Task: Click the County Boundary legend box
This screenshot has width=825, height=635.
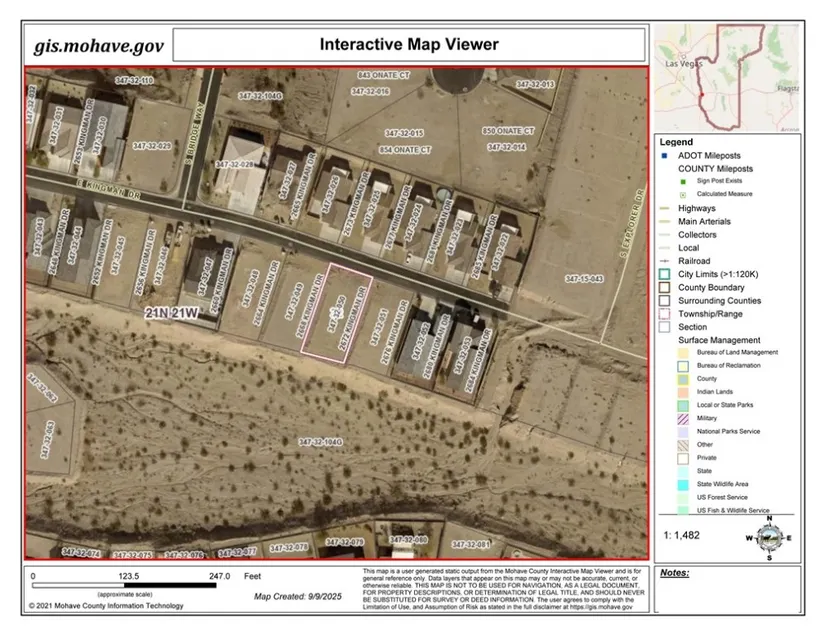Action: (665, 287)
